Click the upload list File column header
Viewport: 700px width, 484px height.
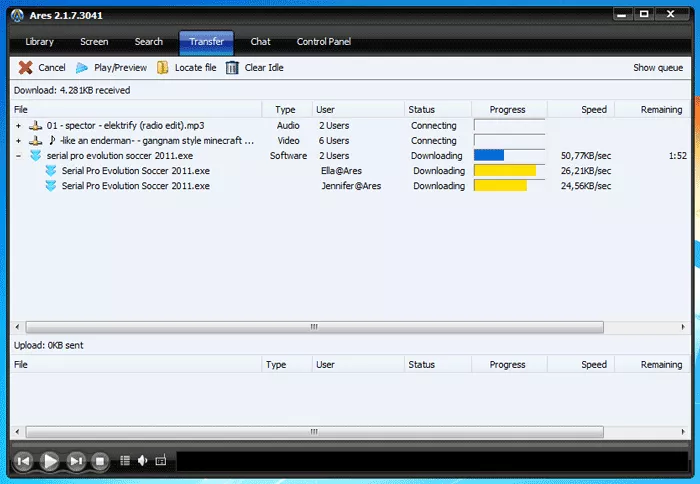pos(136,364)
